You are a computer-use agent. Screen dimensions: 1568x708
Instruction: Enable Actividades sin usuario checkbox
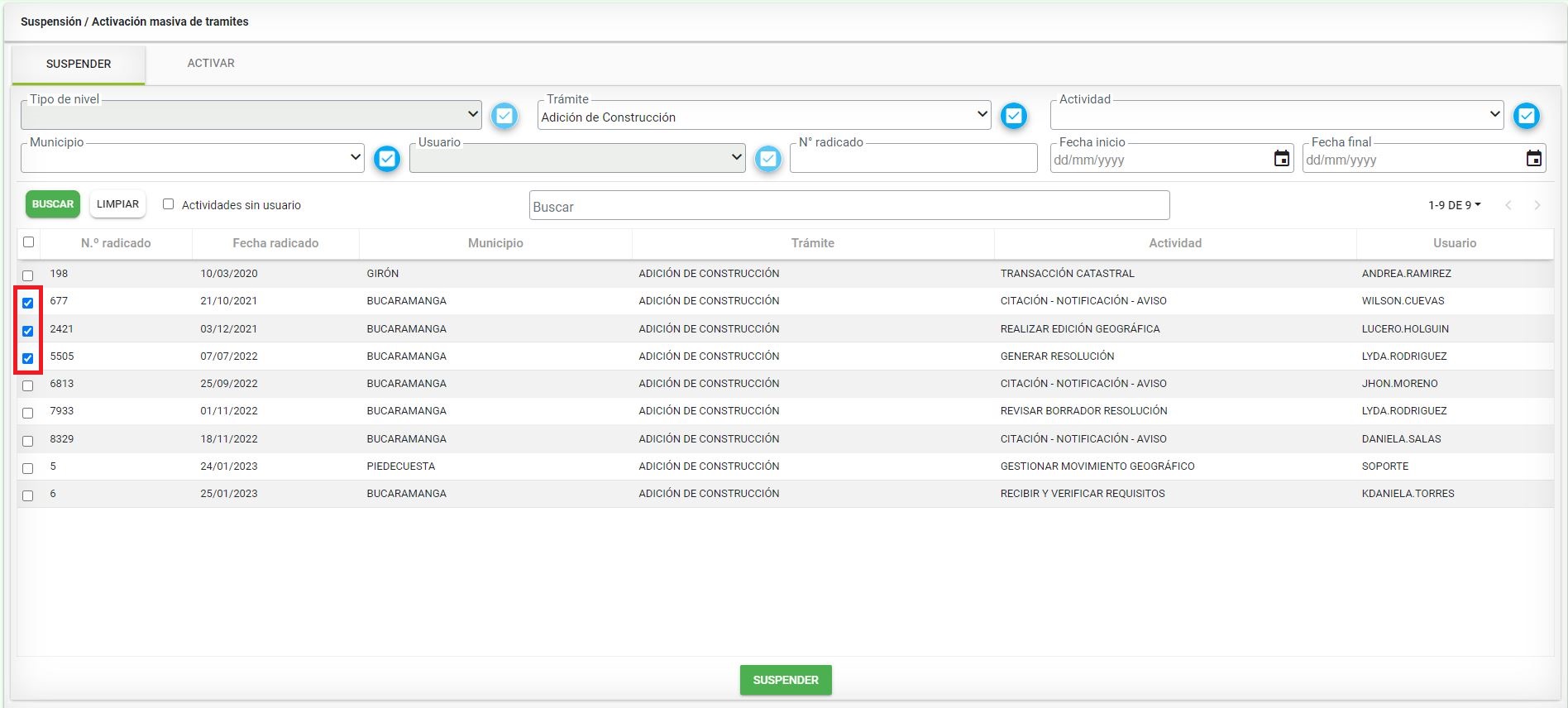(x=169, y=204)
